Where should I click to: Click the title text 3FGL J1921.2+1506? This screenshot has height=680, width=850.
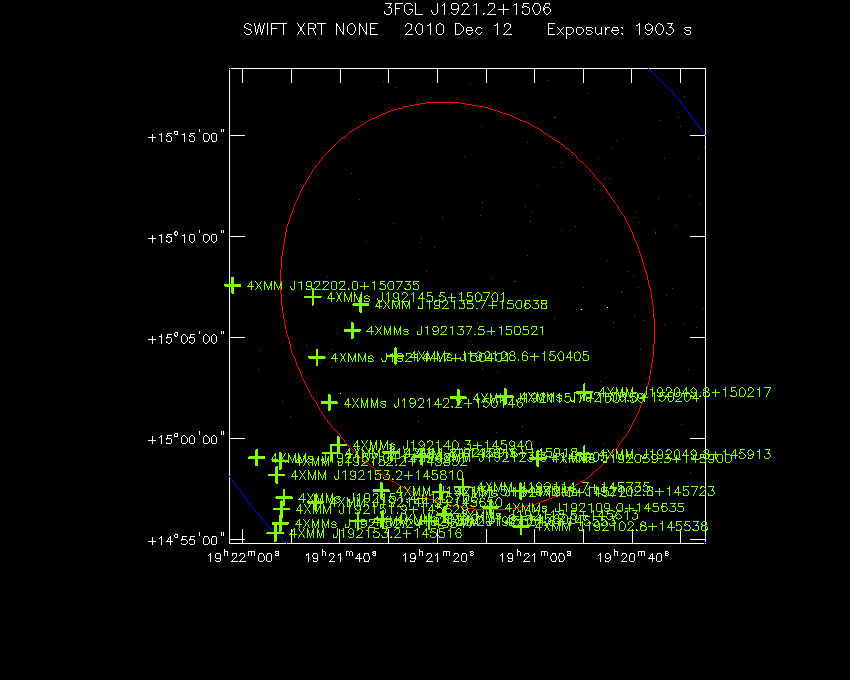pyautogui.click(x=467, y=9)
